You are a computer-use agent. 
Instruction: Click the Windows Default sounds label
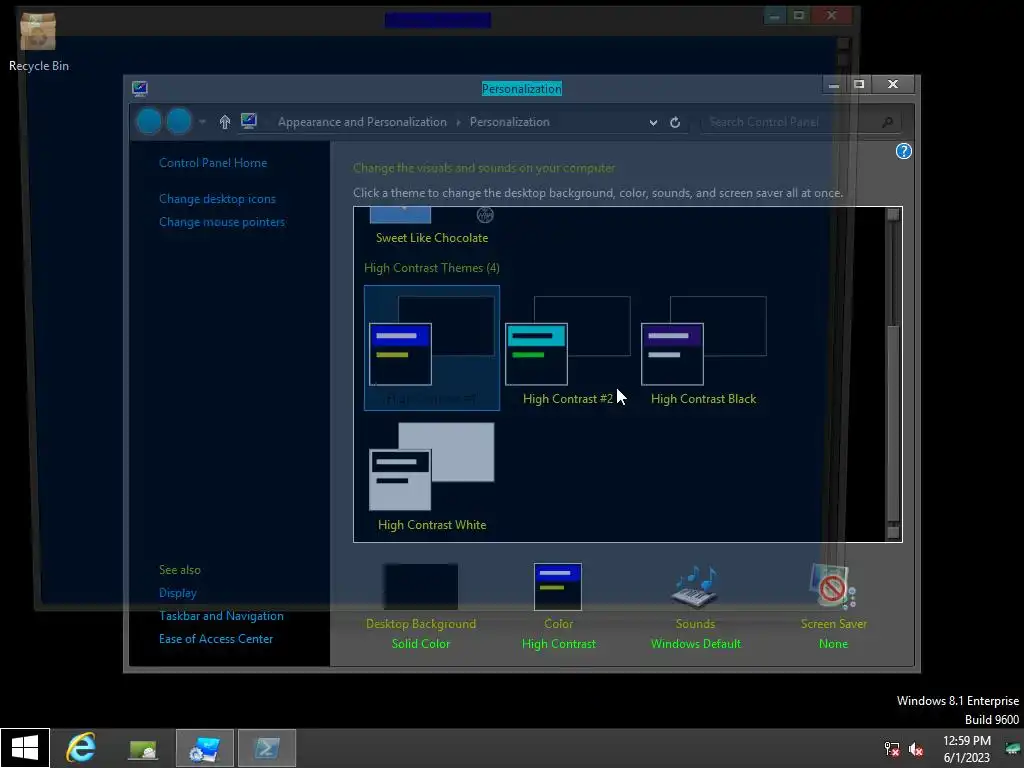pyautogui.click(x=696, y=644)
